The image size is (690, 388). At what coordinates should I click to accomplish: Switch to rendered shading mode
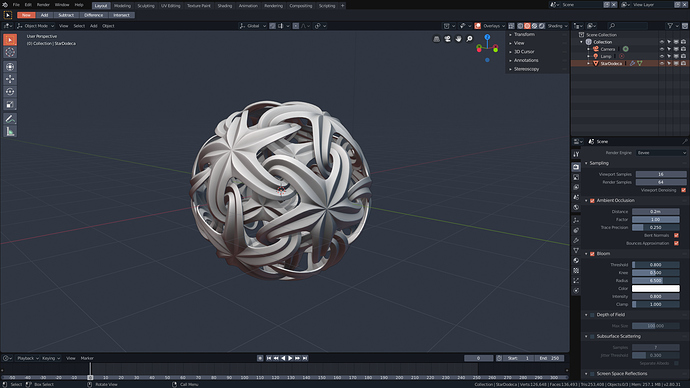542,26
